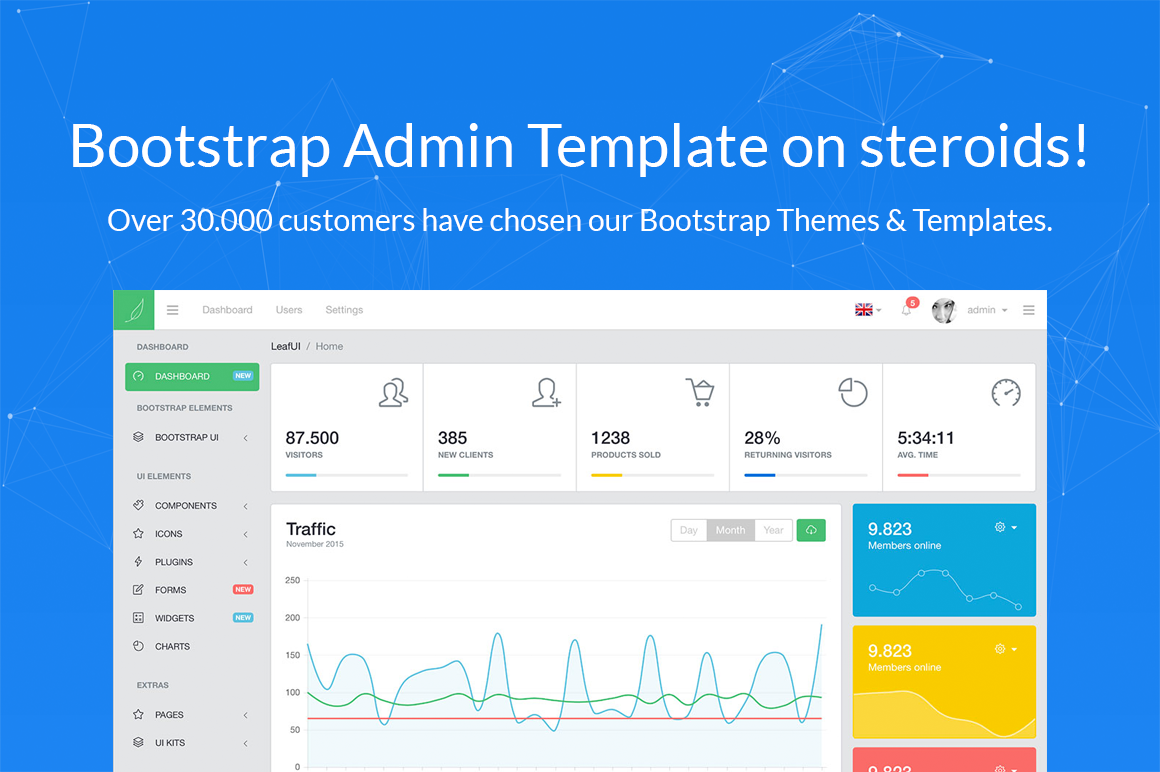Image resolution: width=1160 pixels, height=772 pixels.
Task: Select Month view for traffic chart
Action: (730, 530)
